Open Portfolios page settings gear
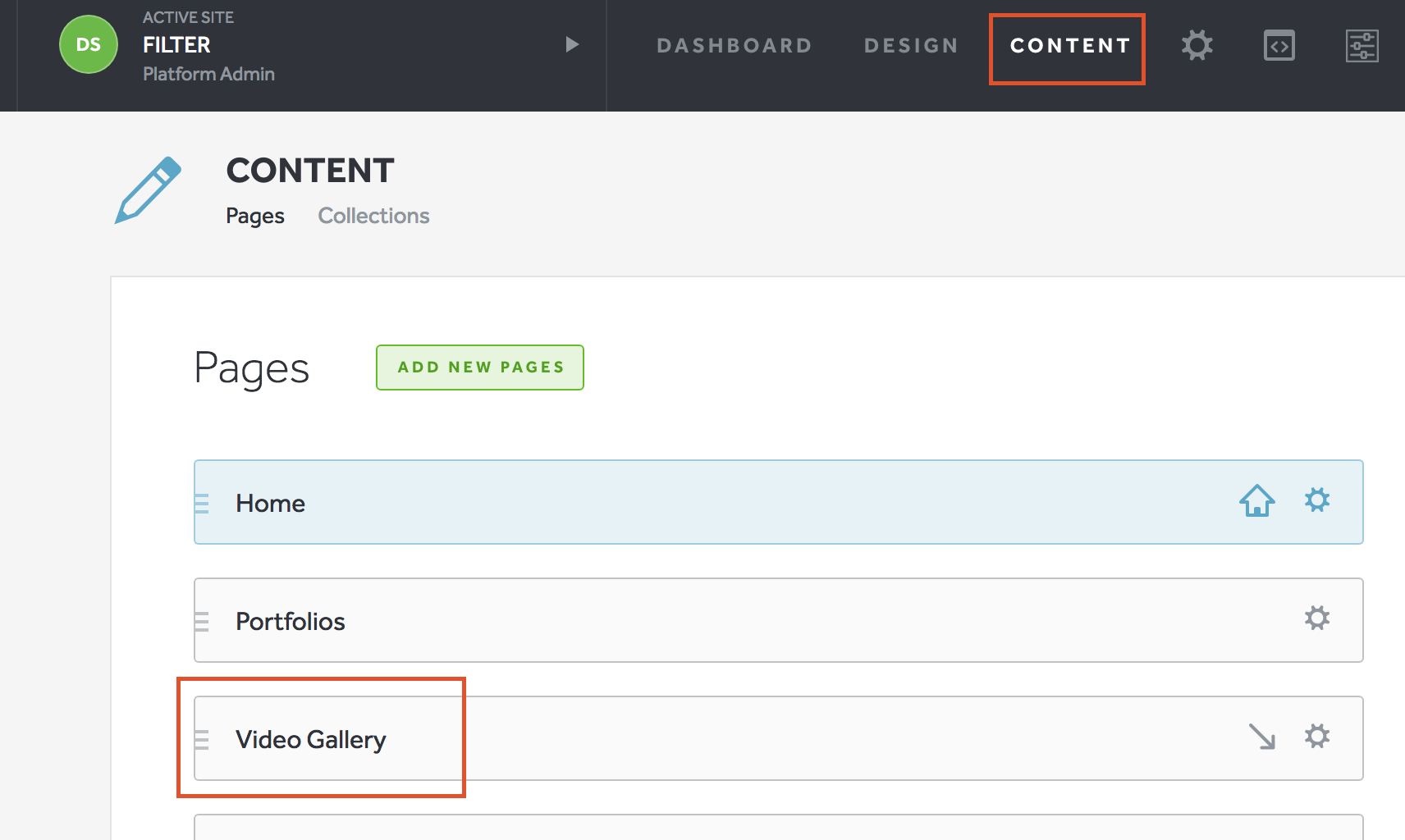Screen dimensions: 1405x840 click(1317, 619)
